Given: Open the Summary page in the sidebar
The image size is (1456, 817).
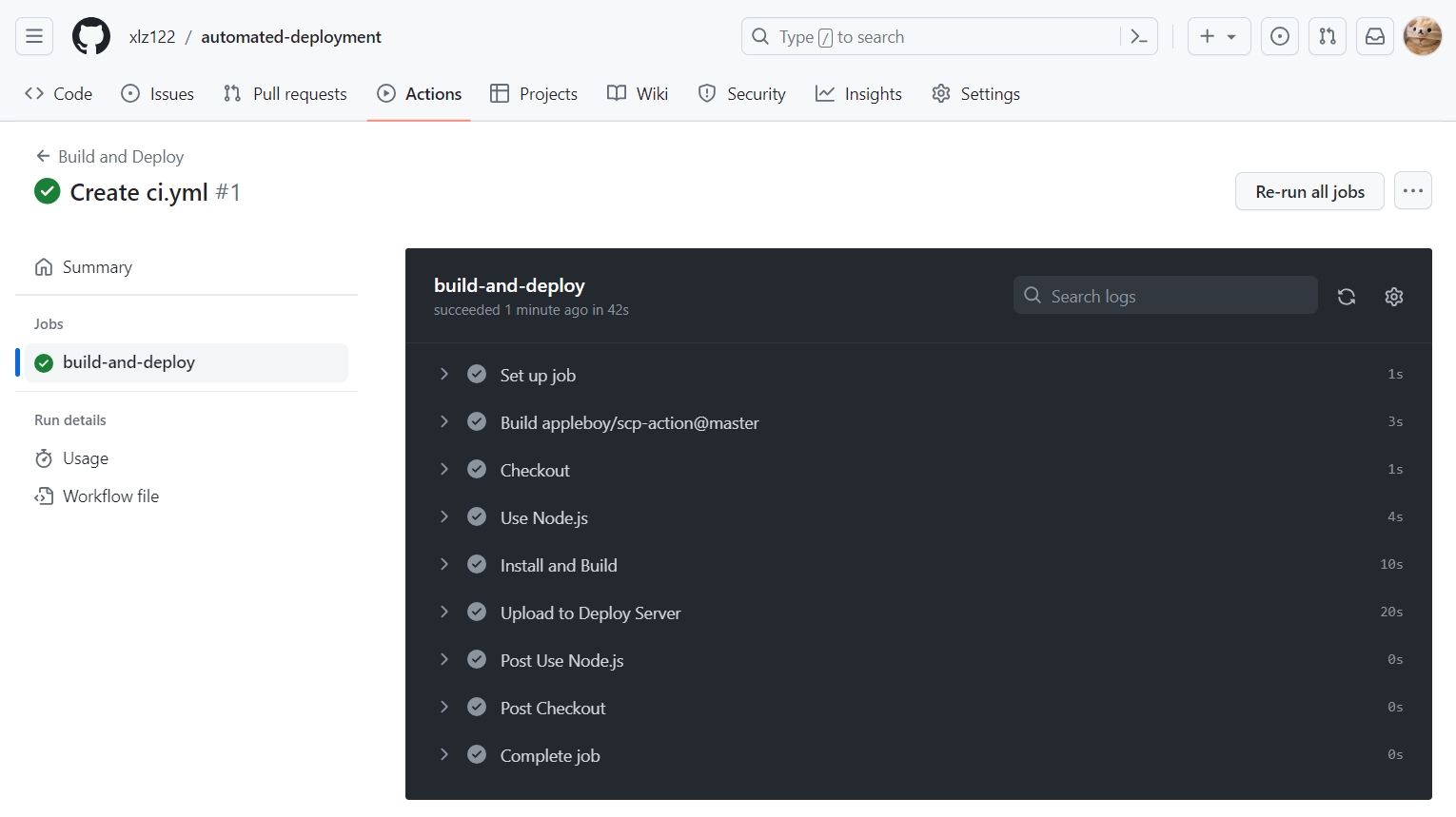Looking at the screenshot, I should pos(187,267).
